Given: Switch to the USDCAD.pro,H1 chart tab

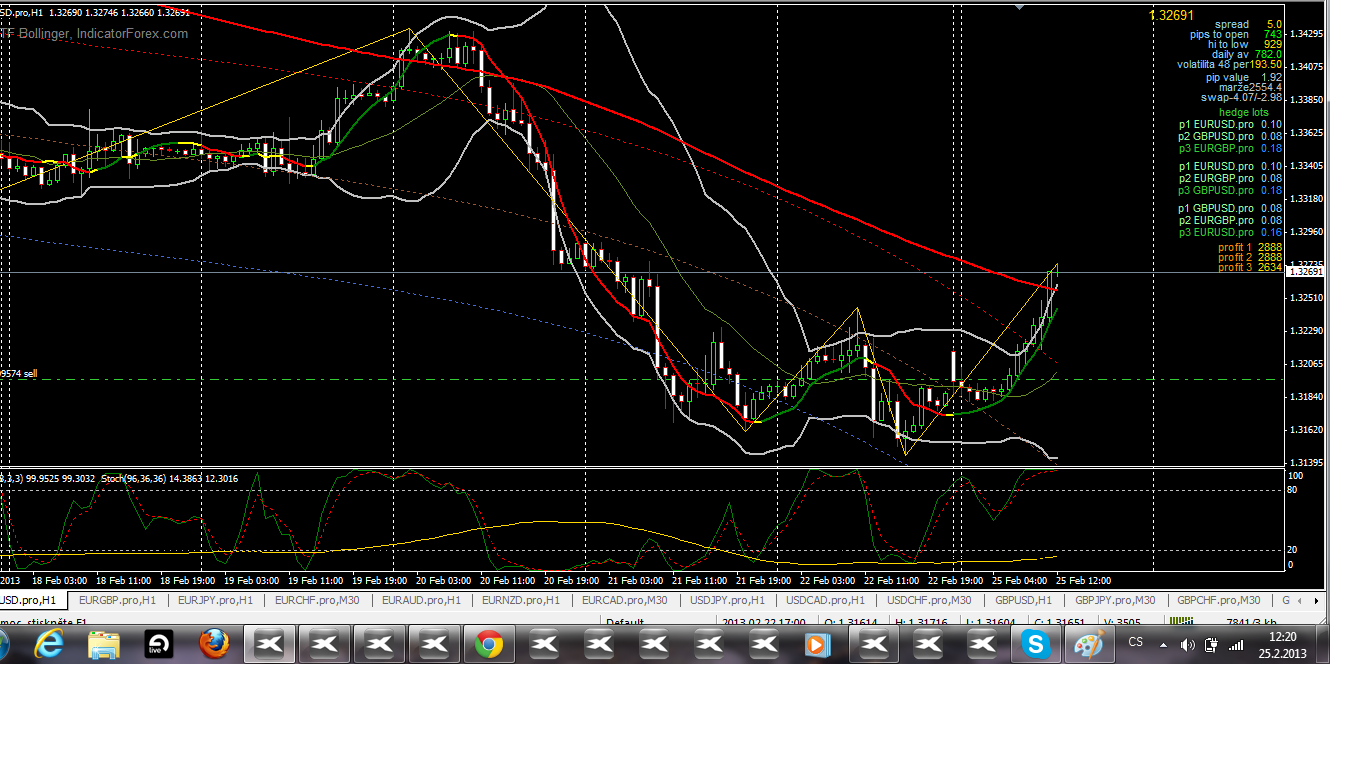Looking at the screenshot, I should (x=825, y=600).
